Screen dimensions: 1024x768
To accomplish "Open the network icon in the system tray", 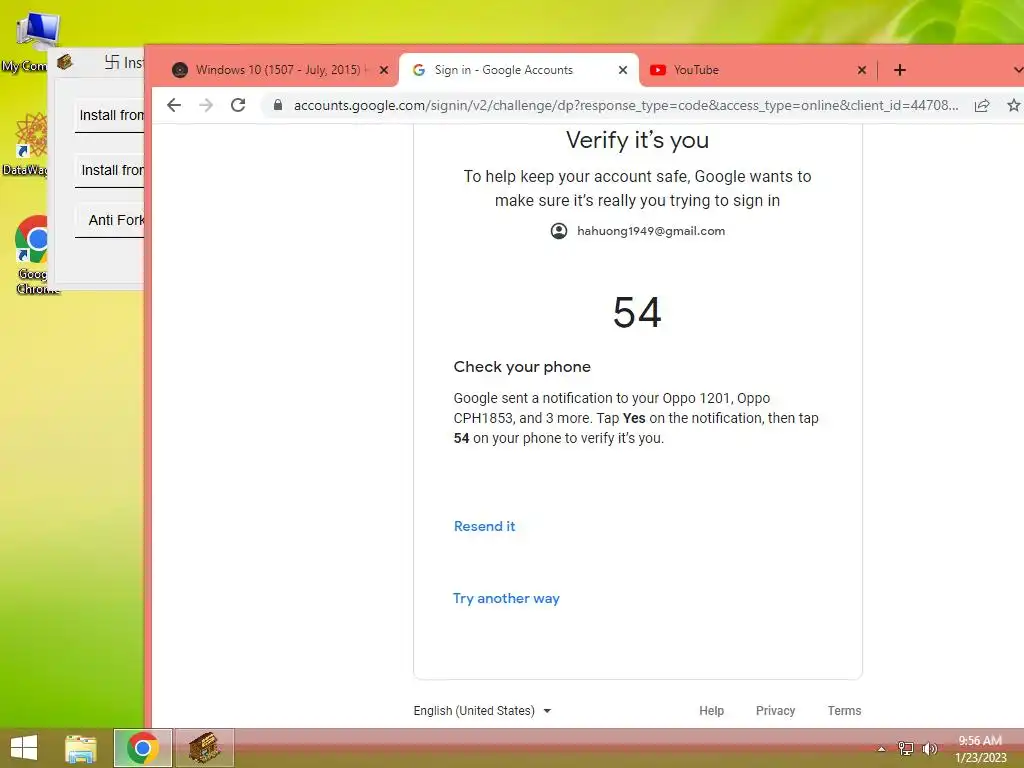I will [x=906, y=748].
